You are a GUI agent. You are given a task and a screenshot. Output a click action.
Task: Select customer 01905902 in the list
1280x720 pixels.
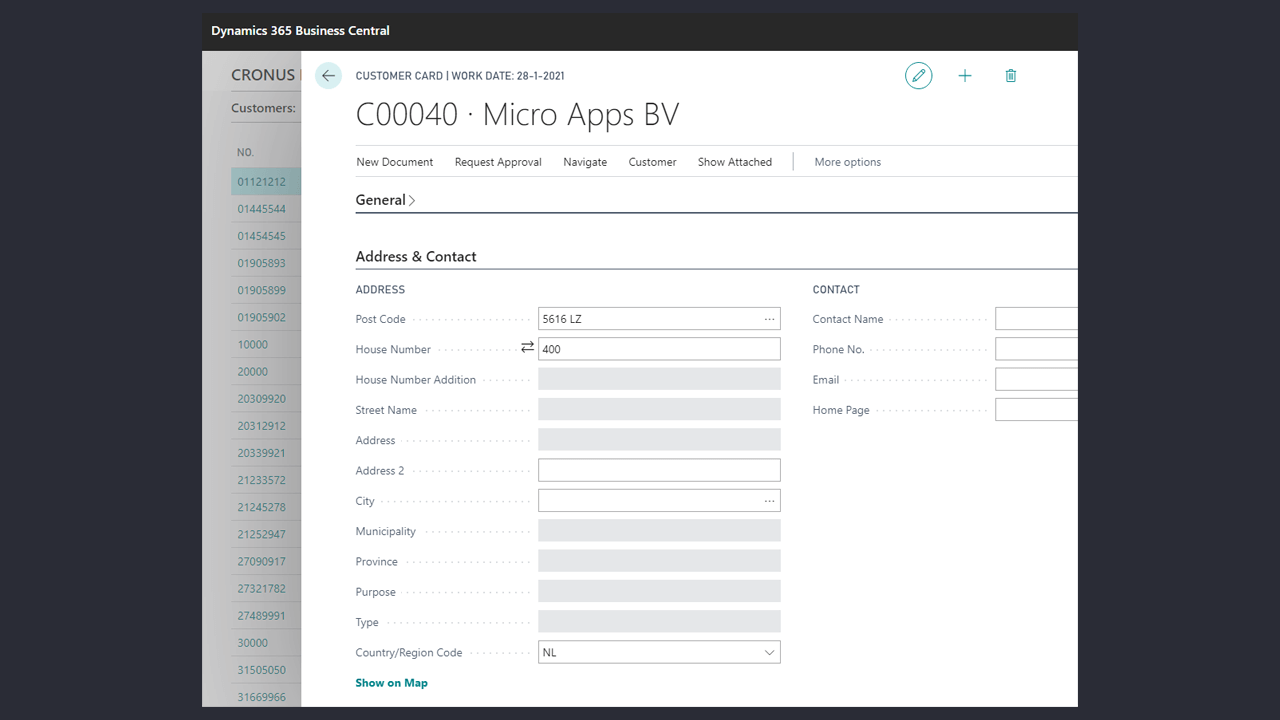pos(262,317)
